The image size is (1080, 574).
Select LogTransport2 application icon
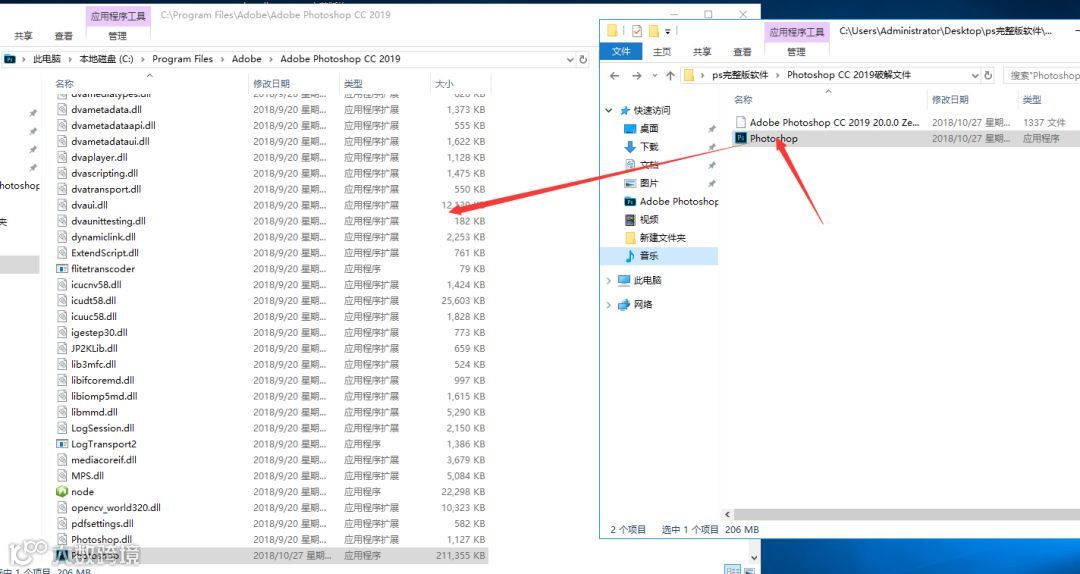pos(62,444)
